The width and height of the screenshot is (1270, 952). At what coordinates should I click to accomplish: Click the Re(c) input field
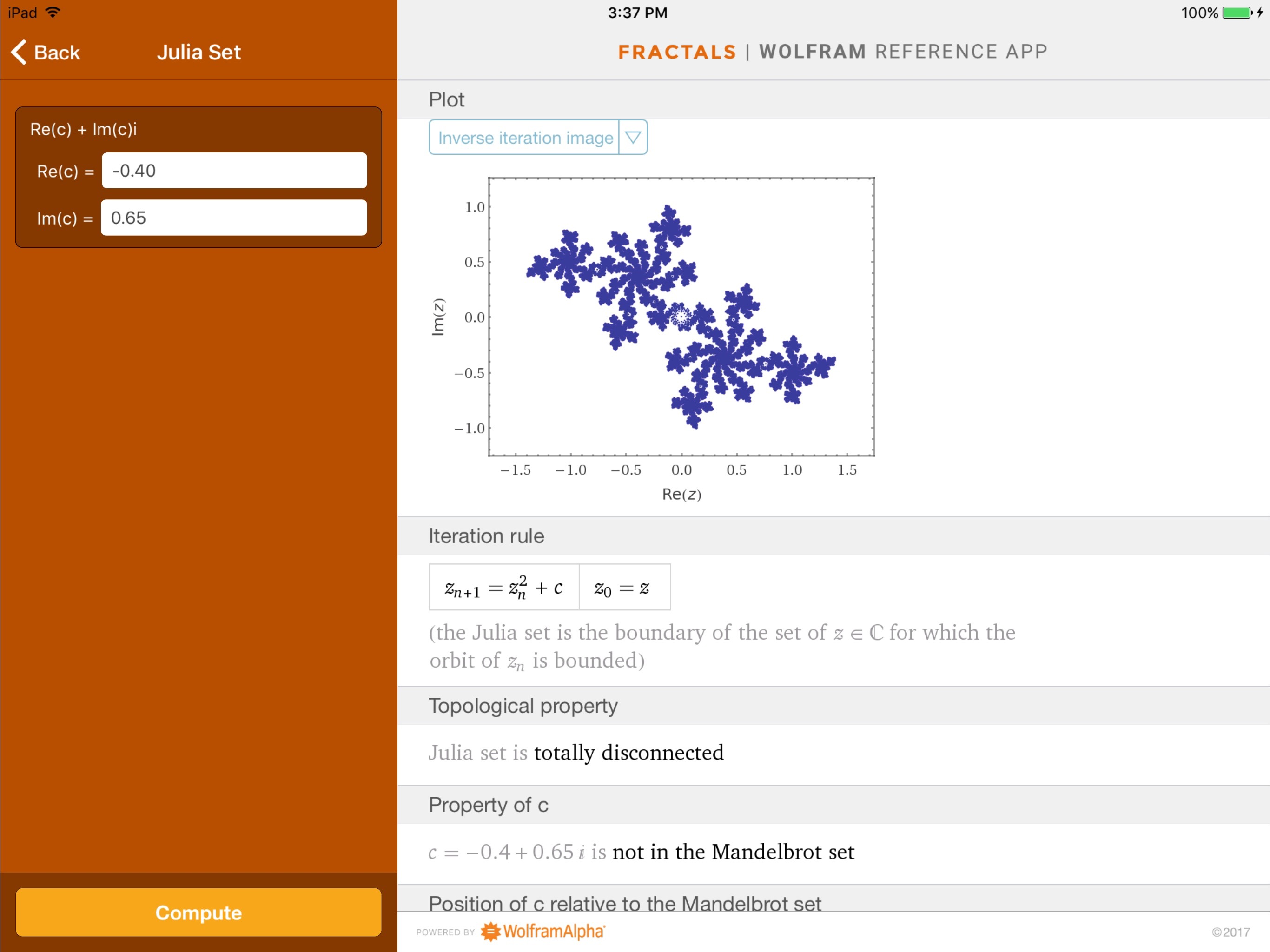pyautogui.click(x=234, y=171)
